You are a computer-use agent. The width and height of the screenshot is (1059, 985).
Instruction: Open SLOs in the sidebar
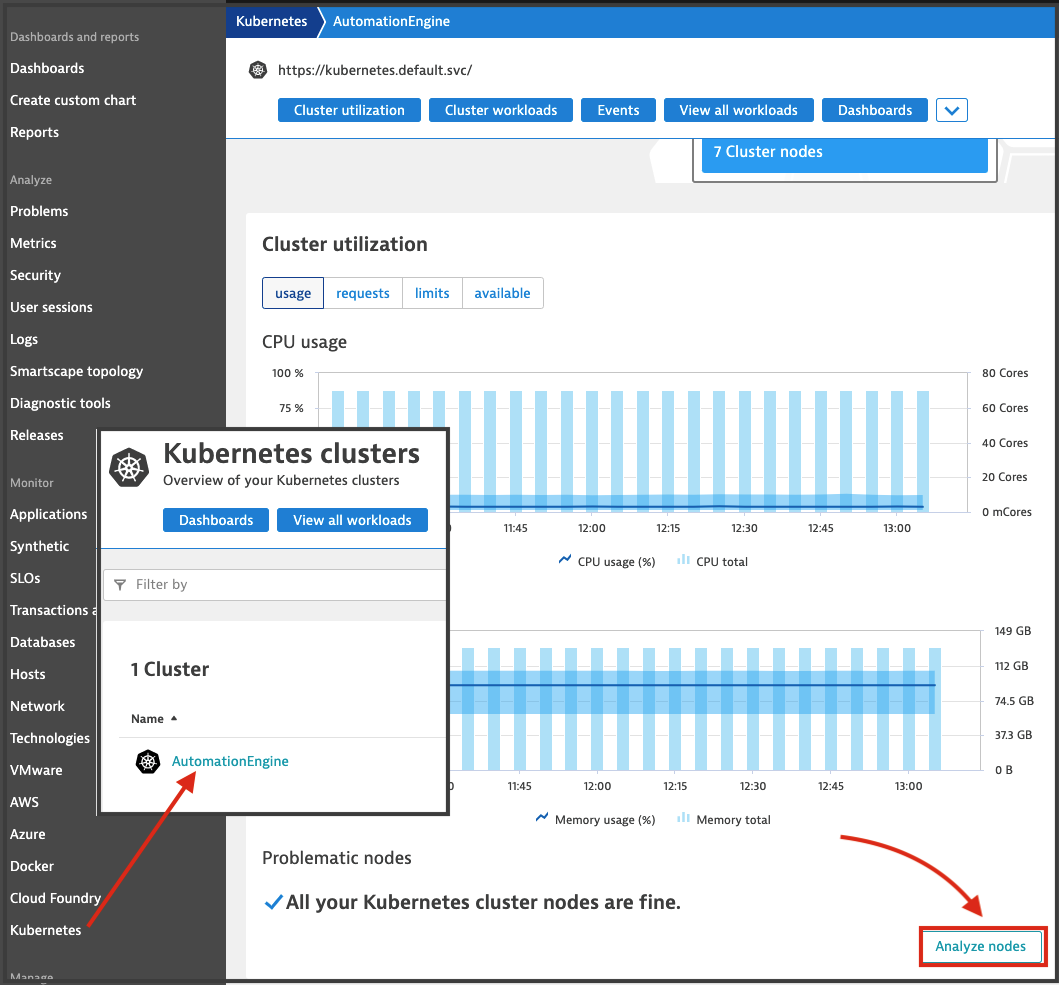[x=25, y=578]
